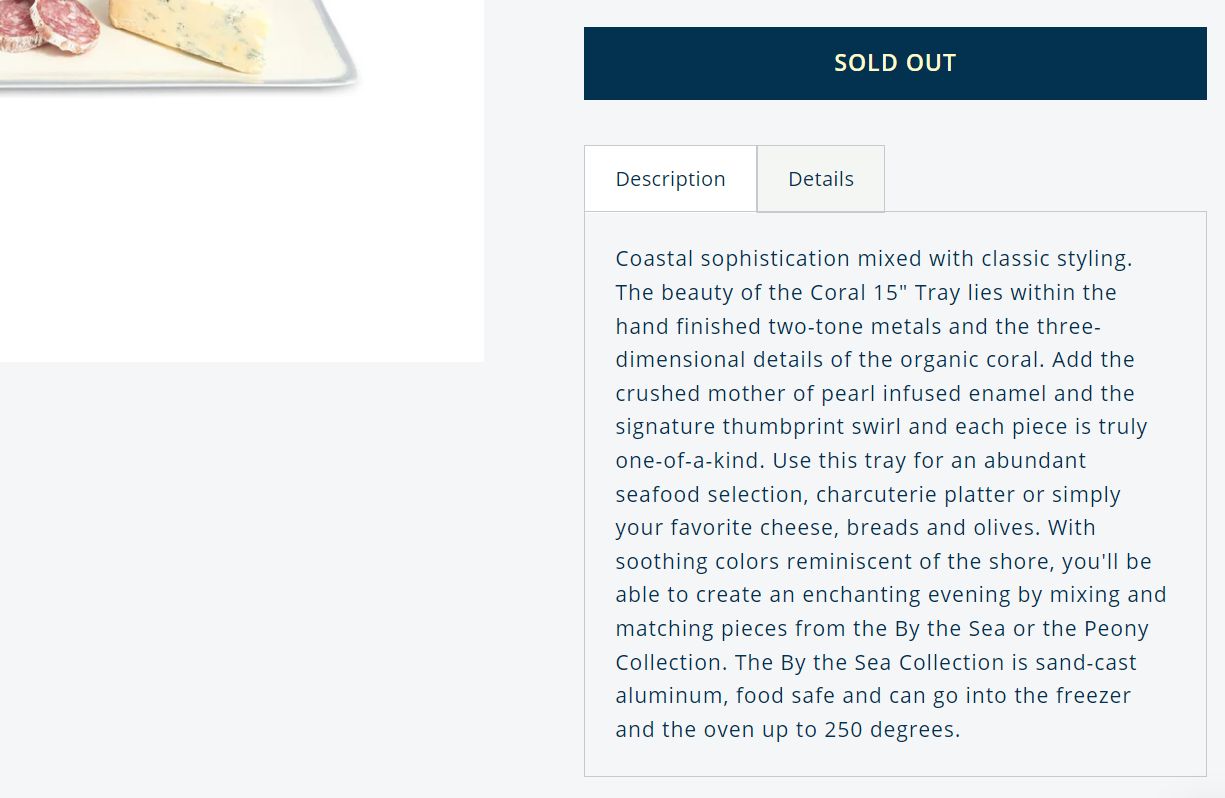Click the salami slices in the product photo
Image resolution: width=1225 pixels, height=798 pixels.
pyautogui.click(x=50, y=25)
